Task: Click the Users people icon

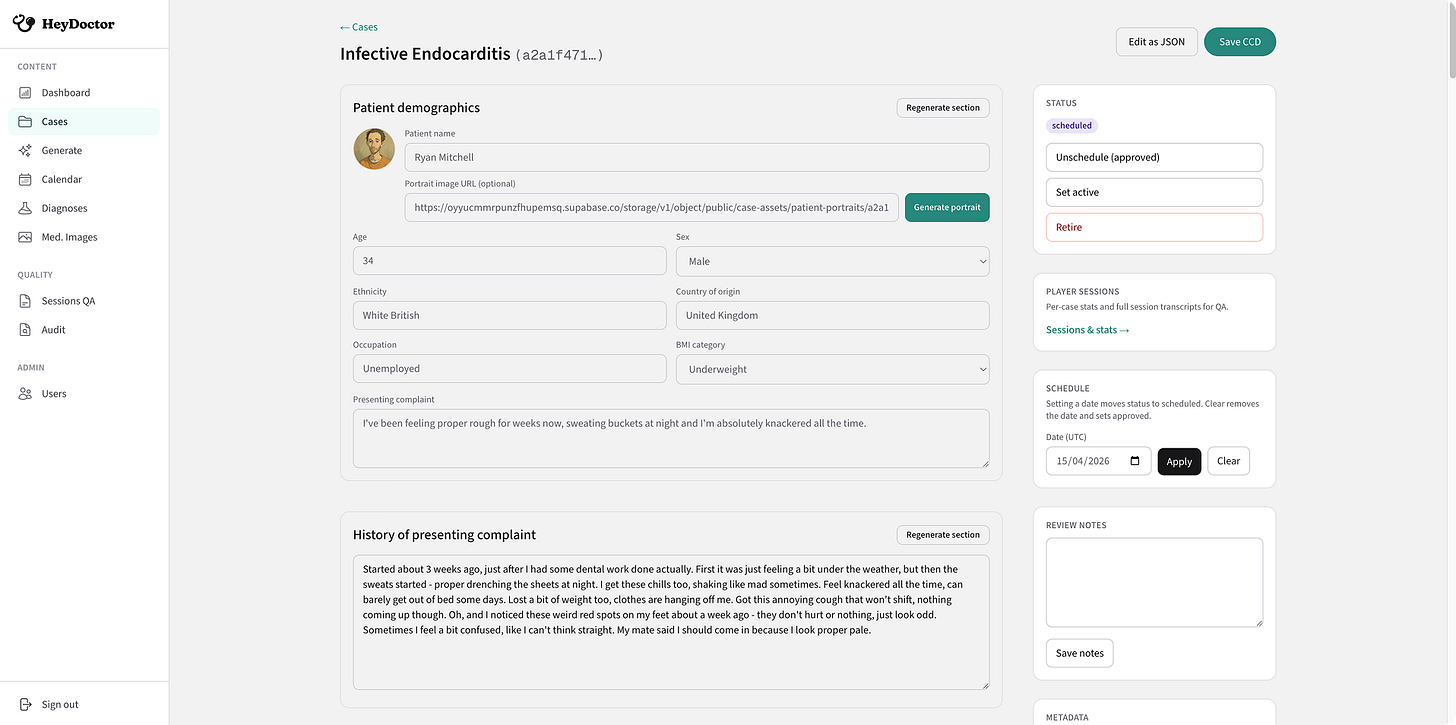Action: (26, 394)
